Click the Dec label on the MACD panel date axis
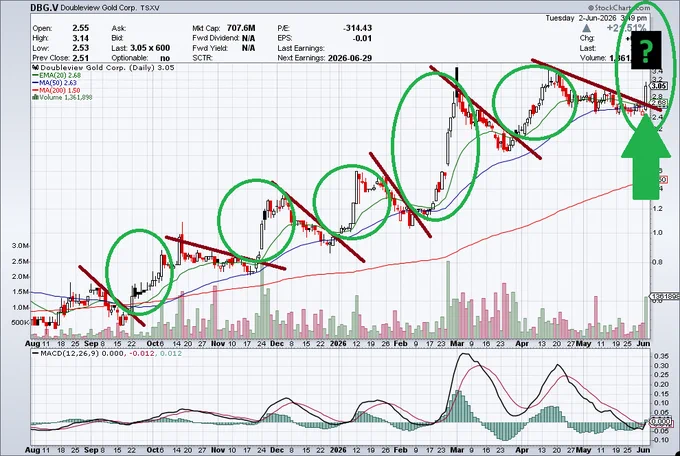Screen dimensions: 680x456 [x=277, y=450]
